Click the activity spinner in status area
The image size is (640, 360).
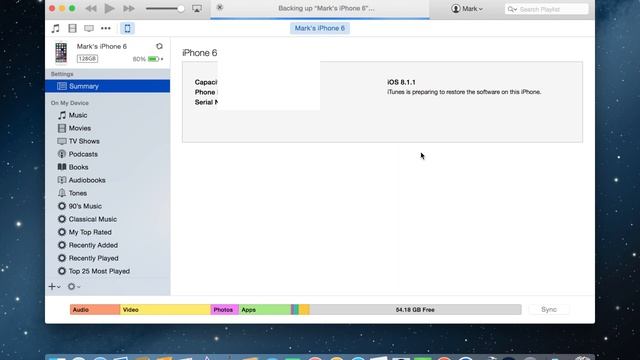point(220,7)
